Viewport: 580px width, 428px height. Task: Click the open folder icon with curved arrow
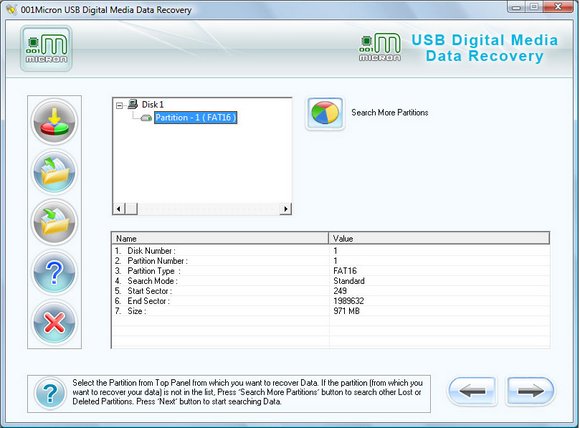(54, 172)
